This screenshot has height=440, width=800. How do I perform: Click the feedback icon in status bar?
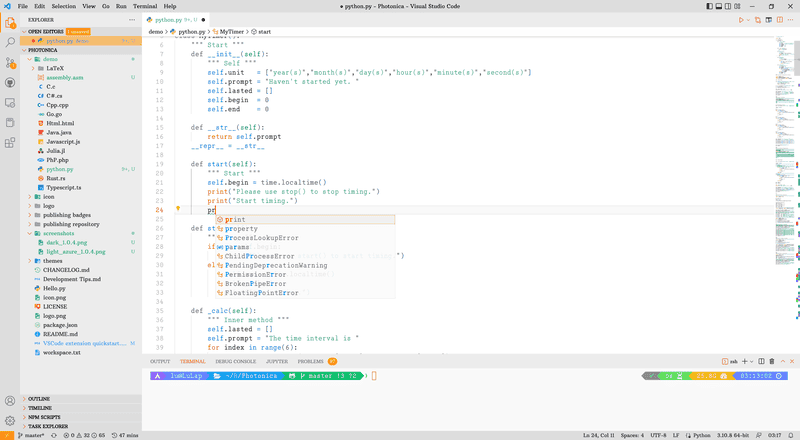[x=759, y=435]
